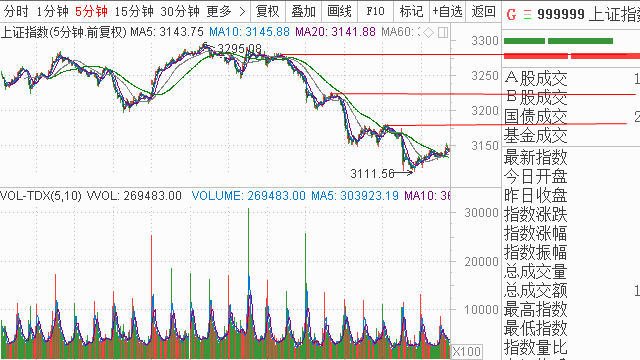The width and height of the screenshot is (640, 360).
Task: Click the 总成交额 row
Action: coord(571,291)
